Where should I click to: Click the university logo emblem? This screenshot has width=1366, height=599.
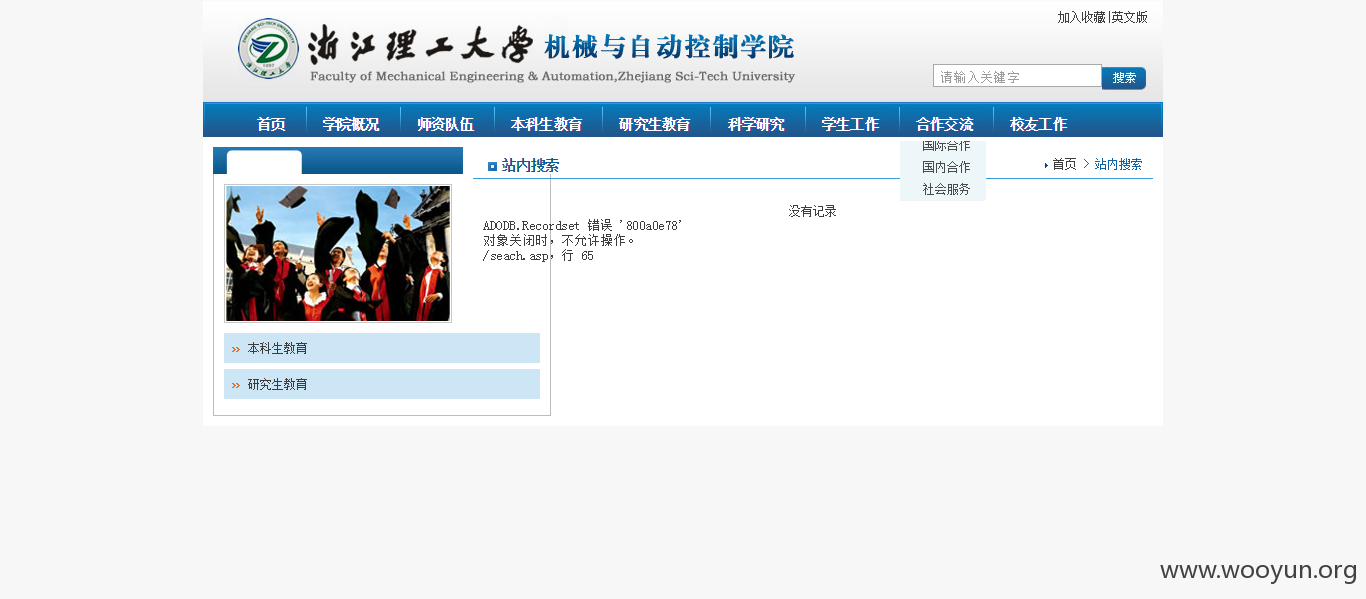[268, 49]
